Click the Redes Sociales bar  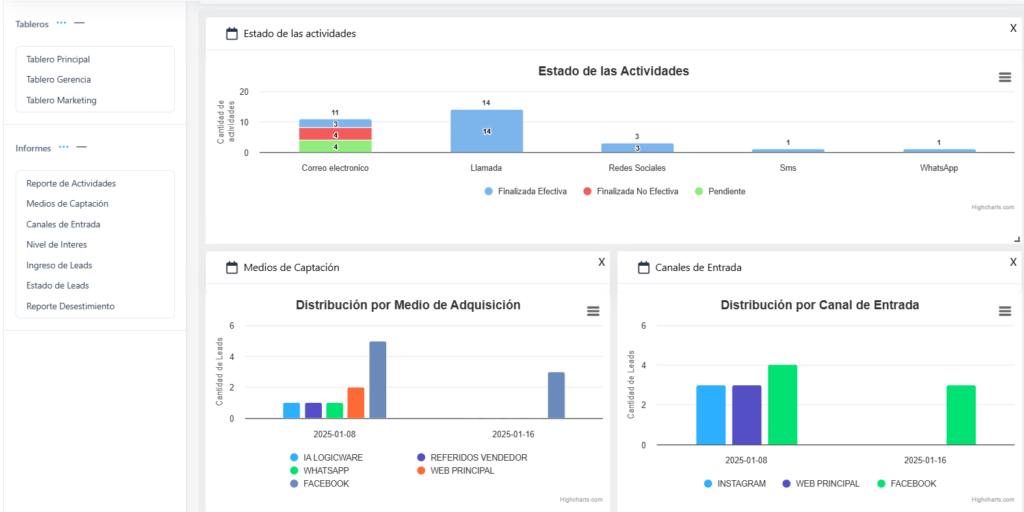click(637, 148)
